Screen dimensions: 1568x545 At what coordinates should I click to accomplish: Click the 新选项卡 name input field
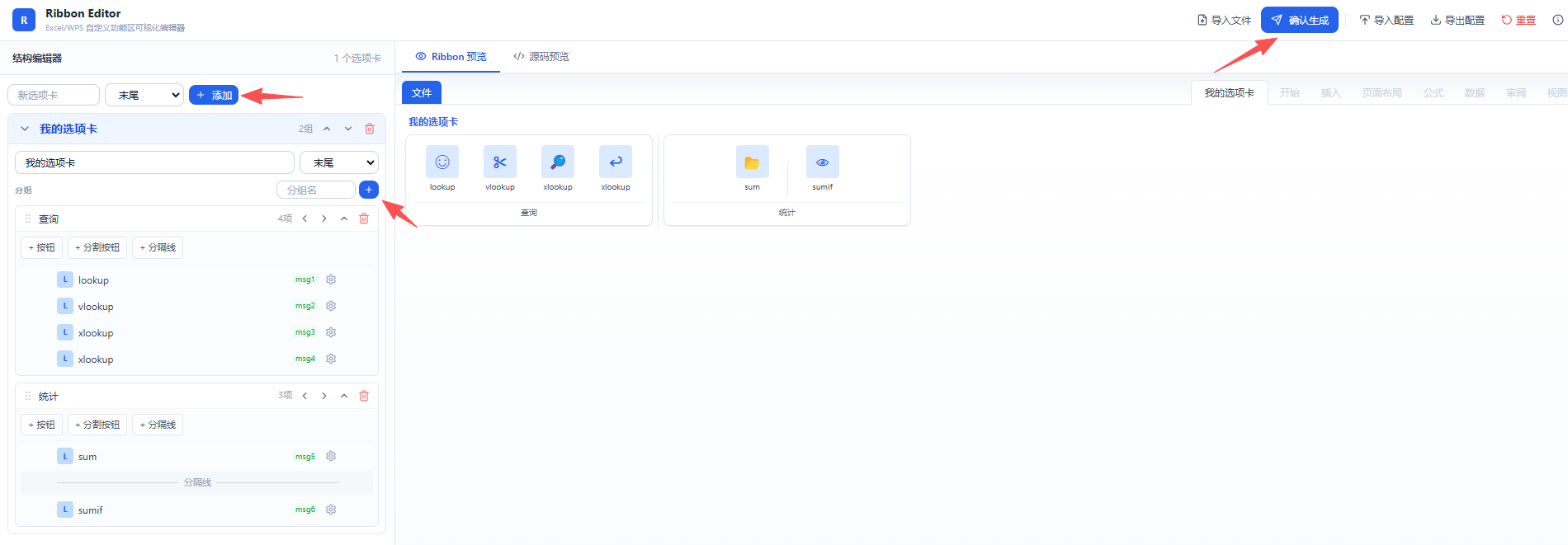[x=54, y=95]
